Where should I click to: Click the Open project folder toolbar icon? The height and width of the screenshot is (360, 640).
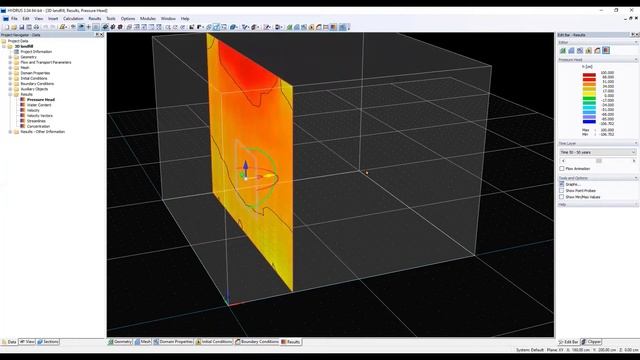(14, 27)
